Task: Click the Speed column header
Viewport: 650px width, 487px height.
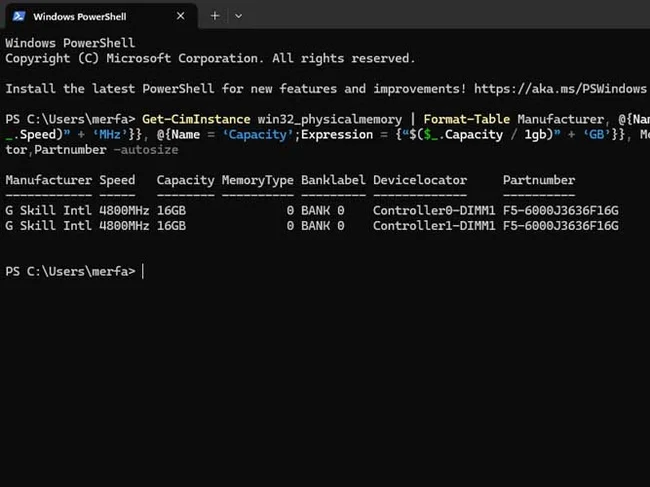Action: [117, 180]
